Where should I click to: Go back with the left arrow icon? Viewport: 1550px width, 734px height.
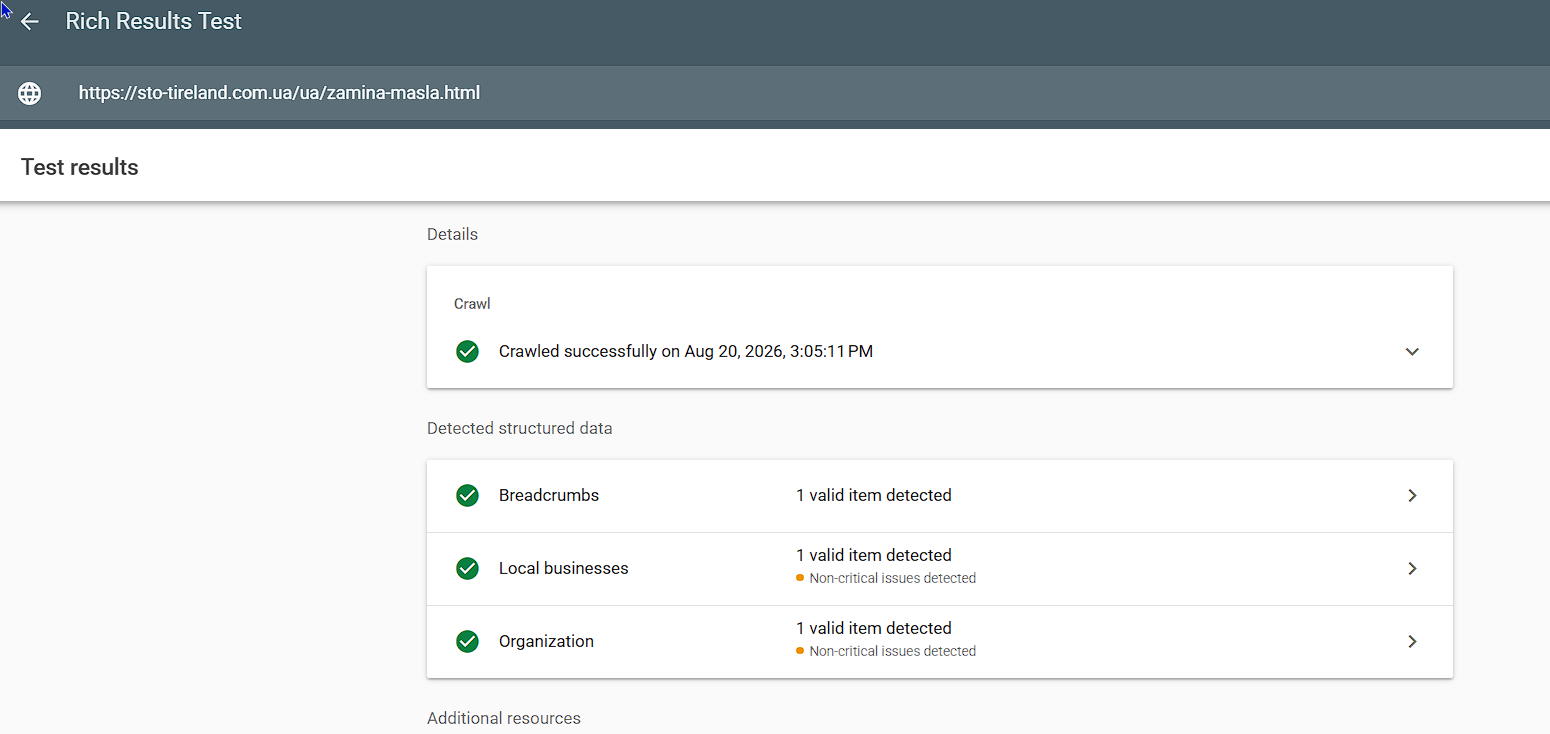(30, 22)
